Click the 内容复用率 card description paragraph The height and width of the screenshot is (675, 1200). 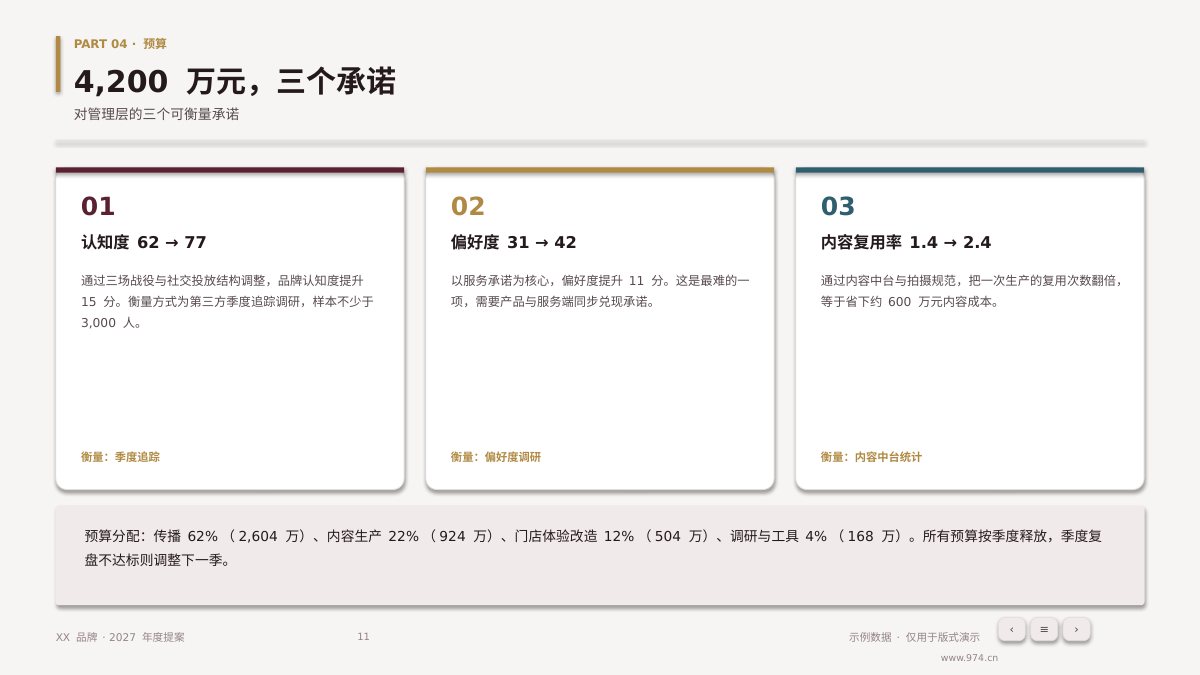tap(971, 291)
